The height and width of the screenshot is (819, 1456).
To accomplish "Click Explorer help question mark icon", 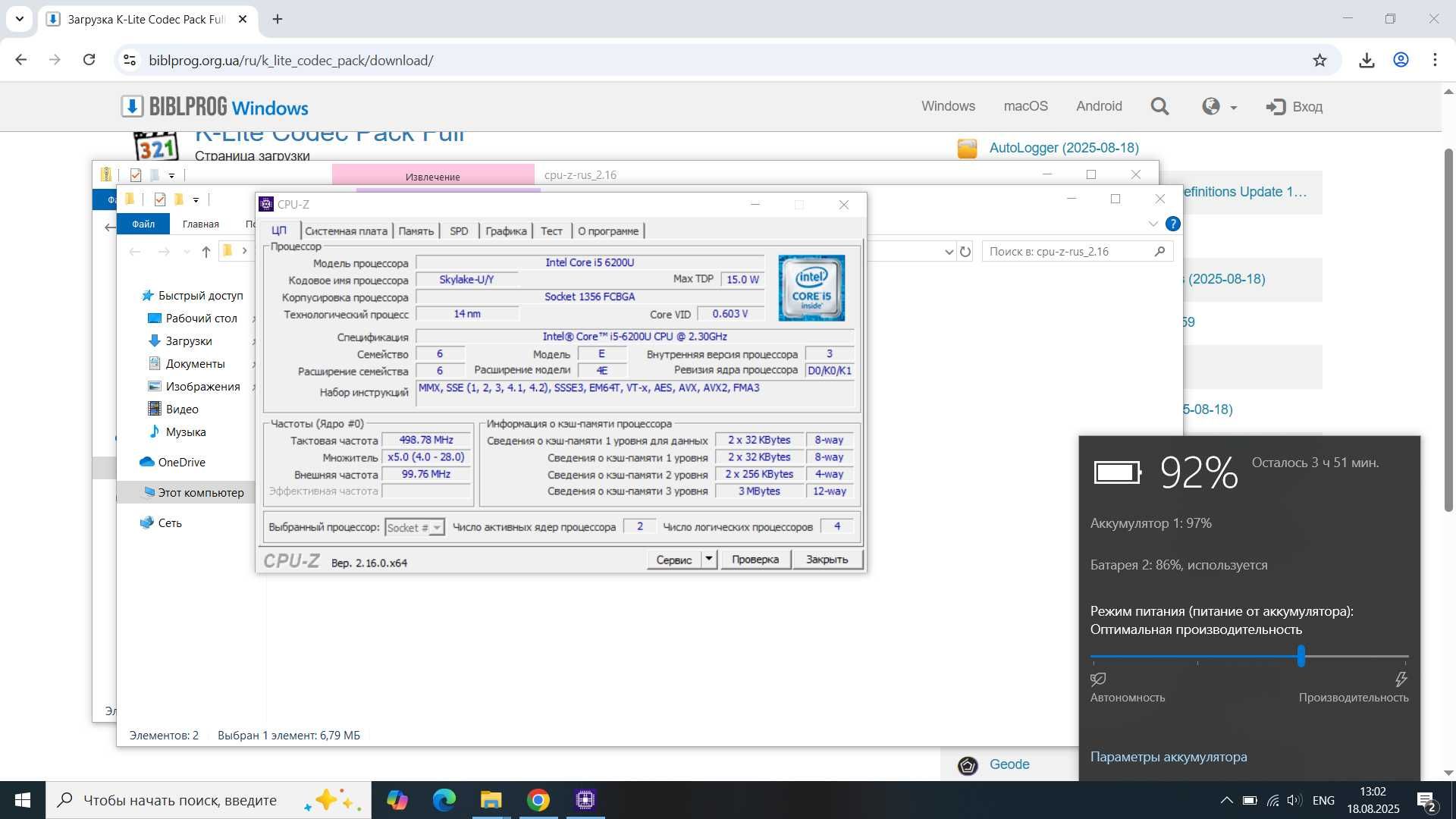I will [x=1172, y=224].
